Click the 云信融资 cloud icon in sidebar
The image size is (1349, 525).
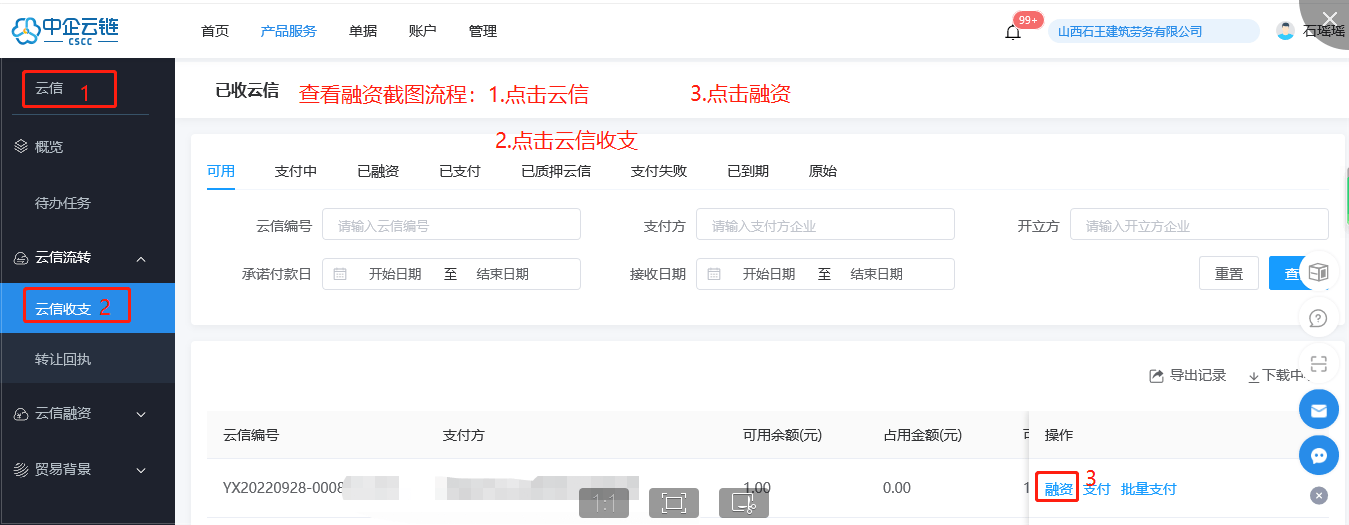(x=22, y=414)
